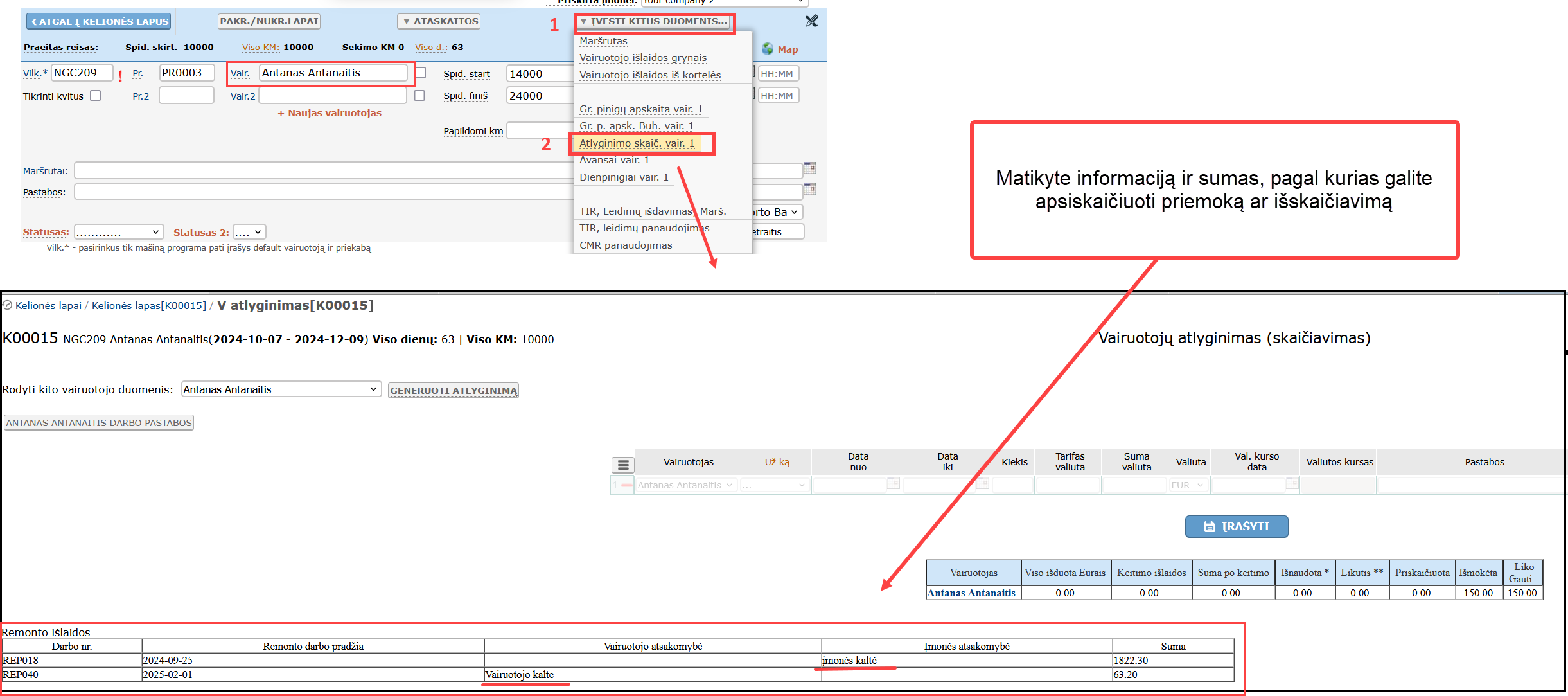This screenshot has width=1568, height=696.
Task: Click the Kiekis input in salary row
Action: coord(1012,485)
